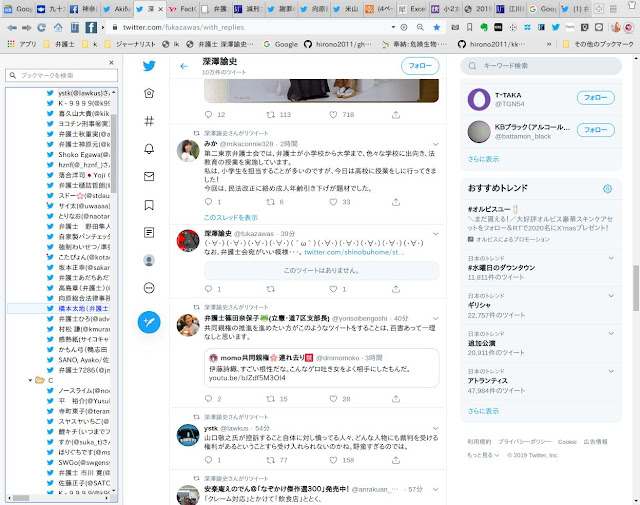Viewport: 640px width, 505px height.
Task: Close the active Twitter tab
Action: 160,9
